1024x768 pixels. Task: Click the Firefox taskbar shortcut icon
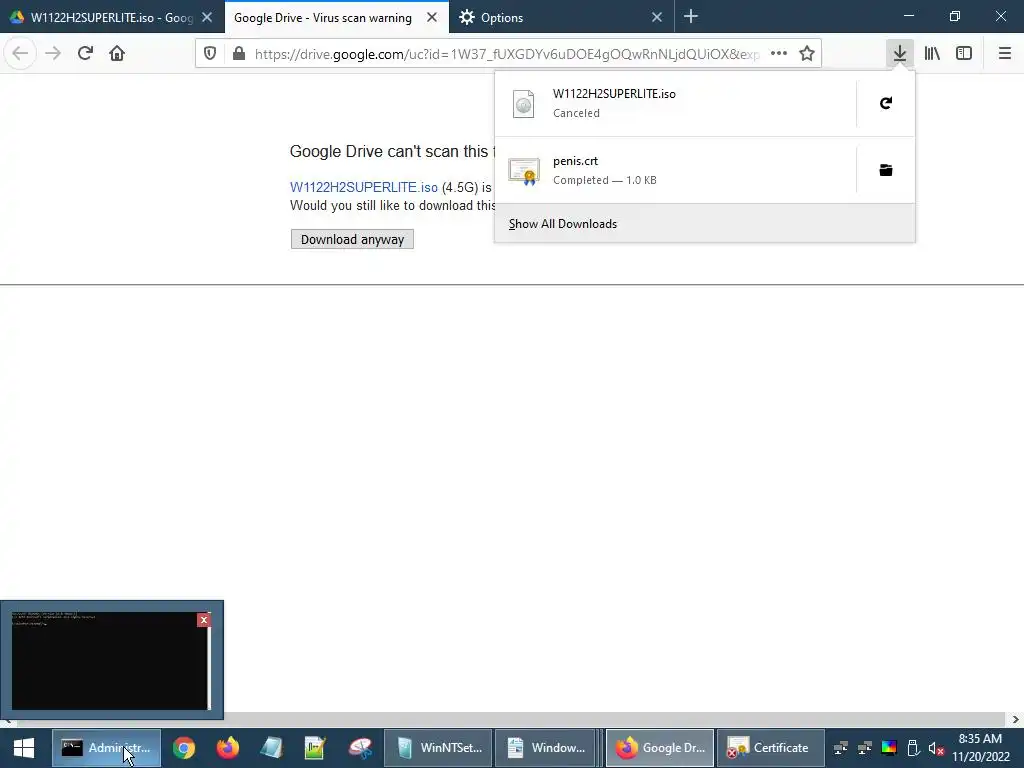(227, 748)
